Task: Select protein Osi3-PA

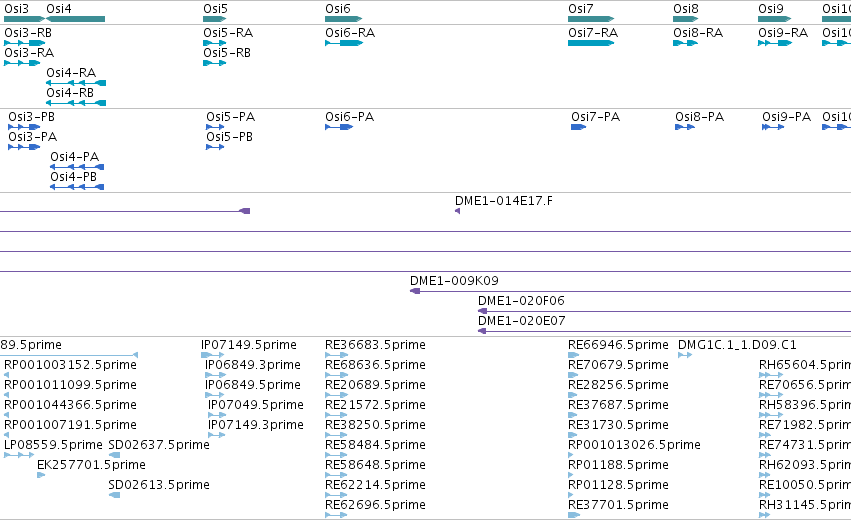Action: [24, 147]
